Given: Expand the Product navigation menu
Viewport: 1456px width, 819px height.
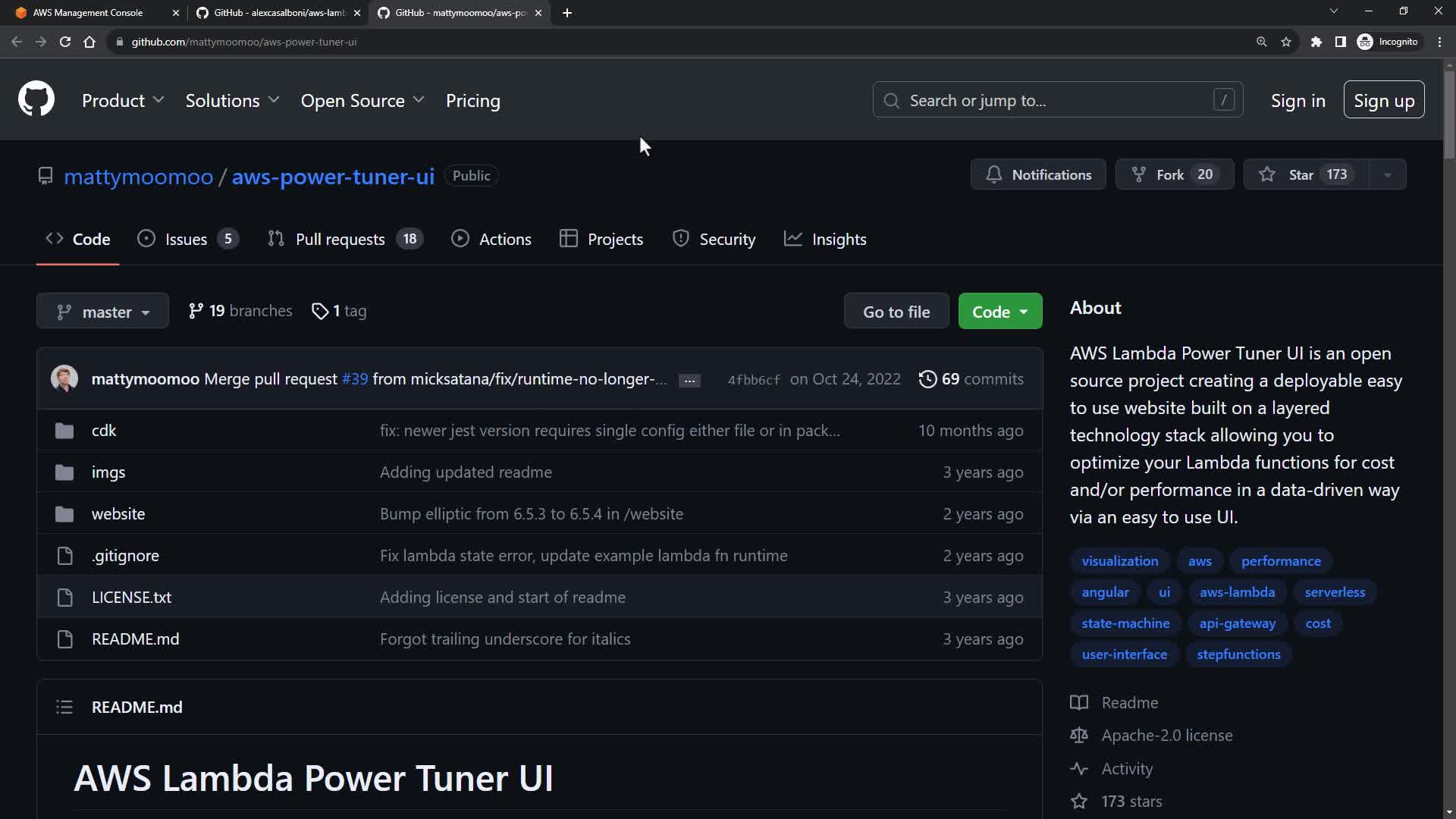Looking at the screenshot, I should 123,100.
